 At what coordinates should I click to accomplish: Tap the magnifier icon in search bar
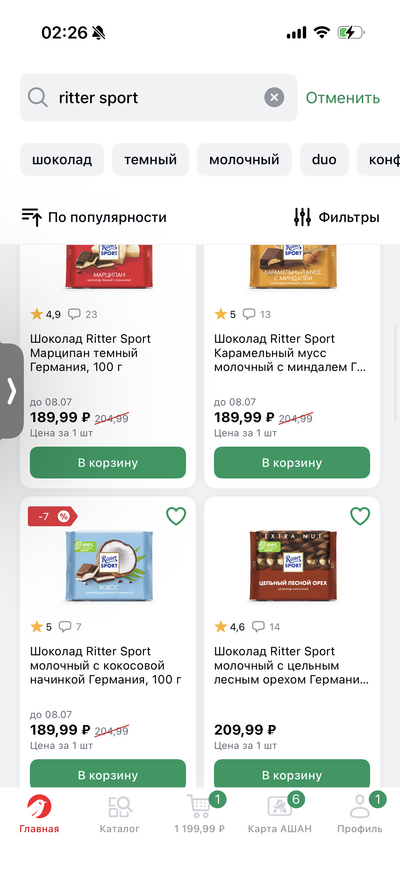(38, 98)
